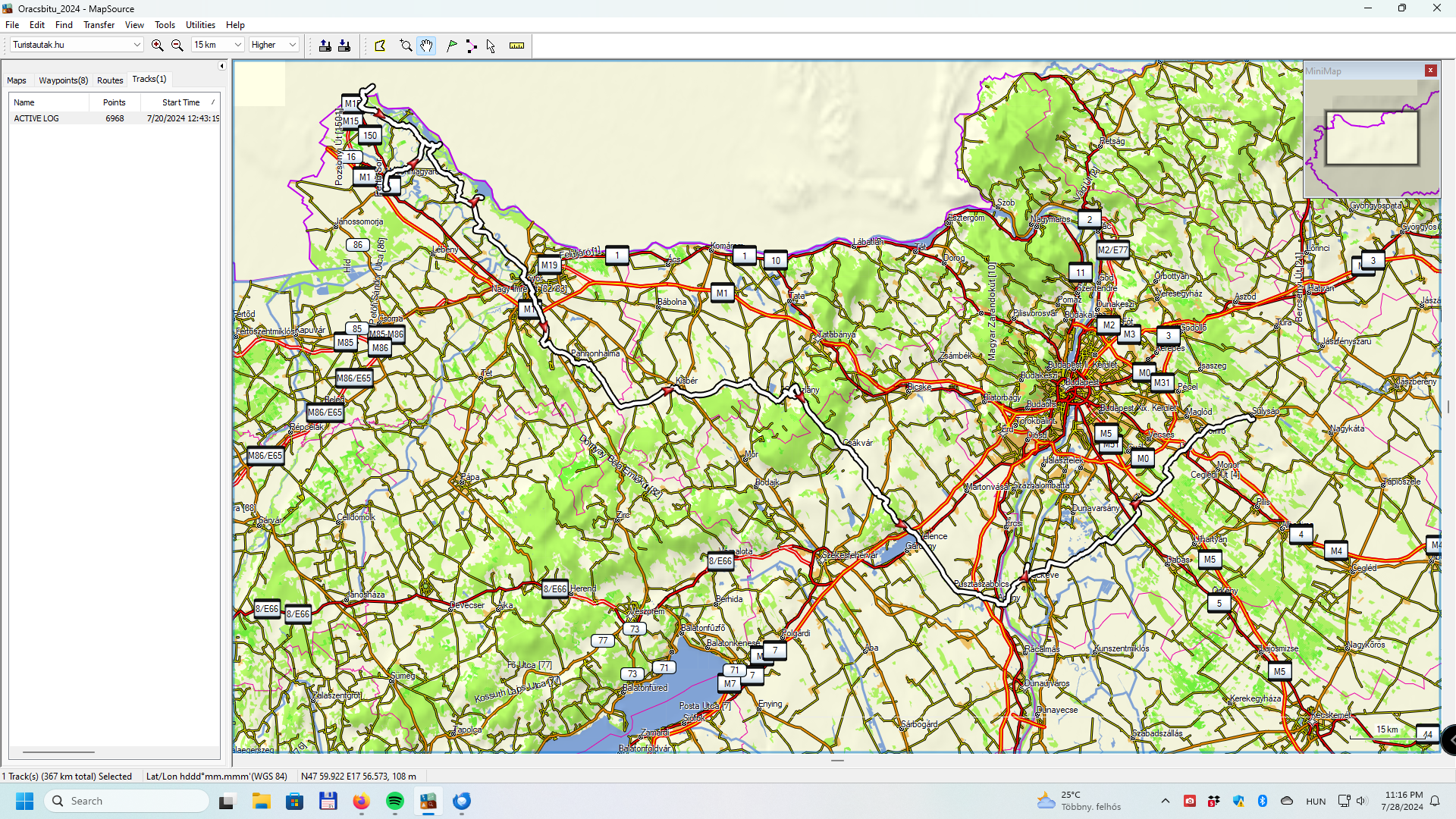Open the 15 km zoom scale dropdown
The width and height of the screenshot is (1456, 819).
(x=237, y=45)
